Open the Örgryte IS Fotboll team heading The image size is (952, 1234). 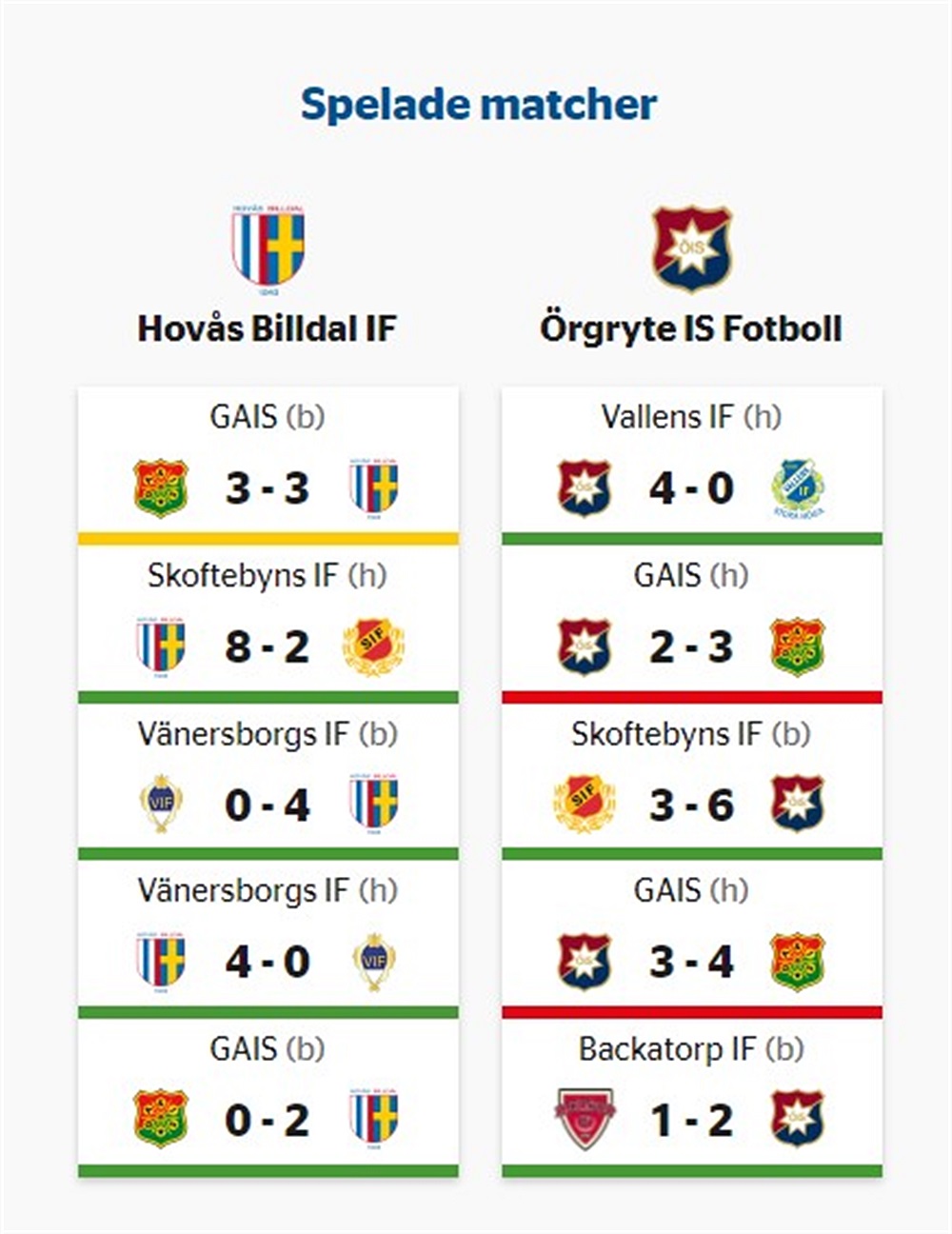691,328
